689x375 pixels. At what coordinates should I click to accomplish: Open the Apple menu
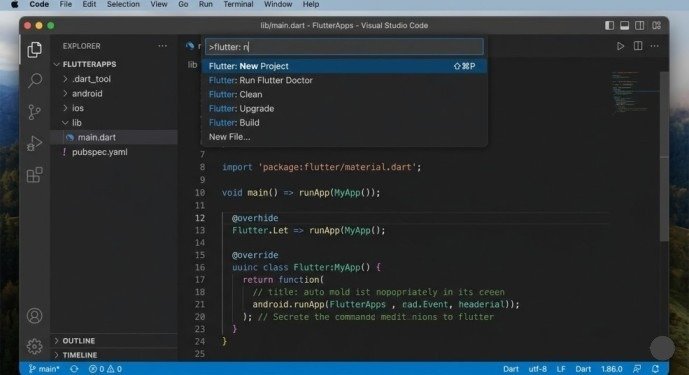15,4
